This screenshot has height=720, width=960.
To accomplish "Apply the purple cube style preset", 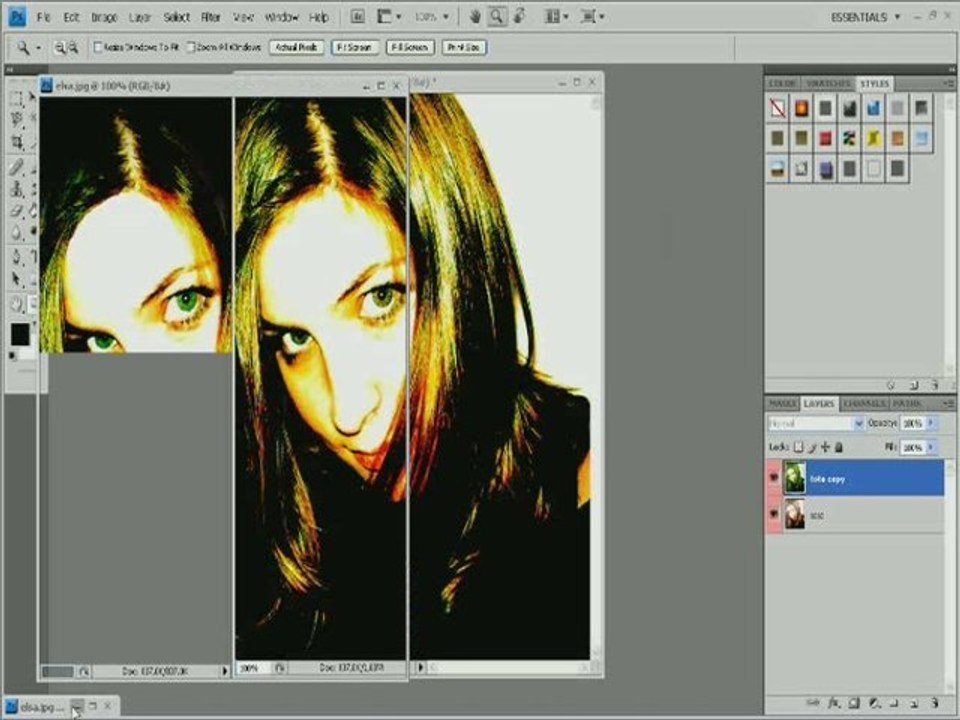I will coord(825,168).
